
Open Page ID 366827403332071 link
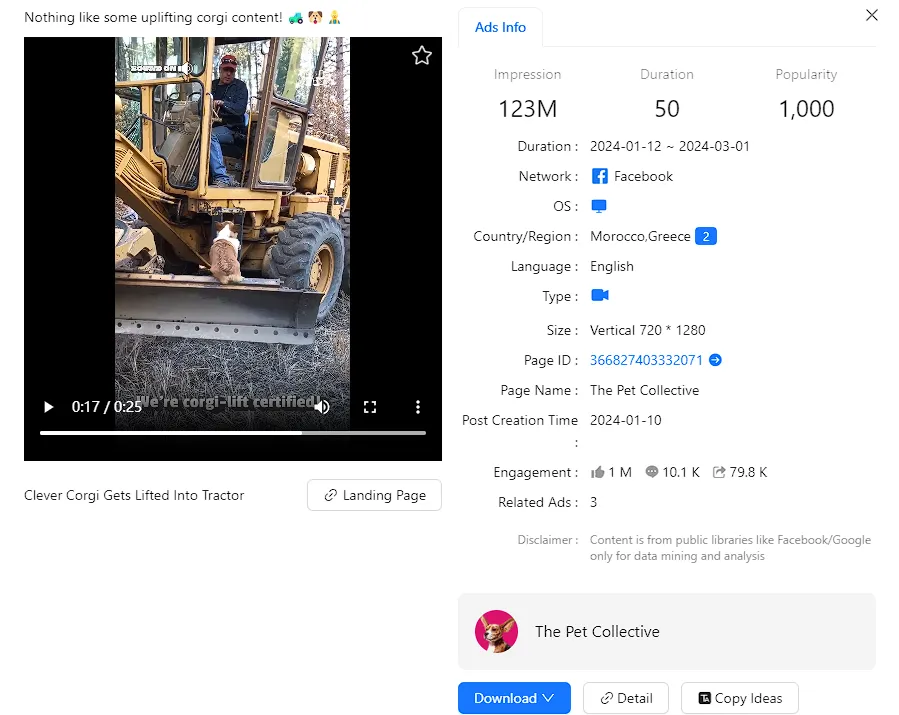click(x=646, y=360)
